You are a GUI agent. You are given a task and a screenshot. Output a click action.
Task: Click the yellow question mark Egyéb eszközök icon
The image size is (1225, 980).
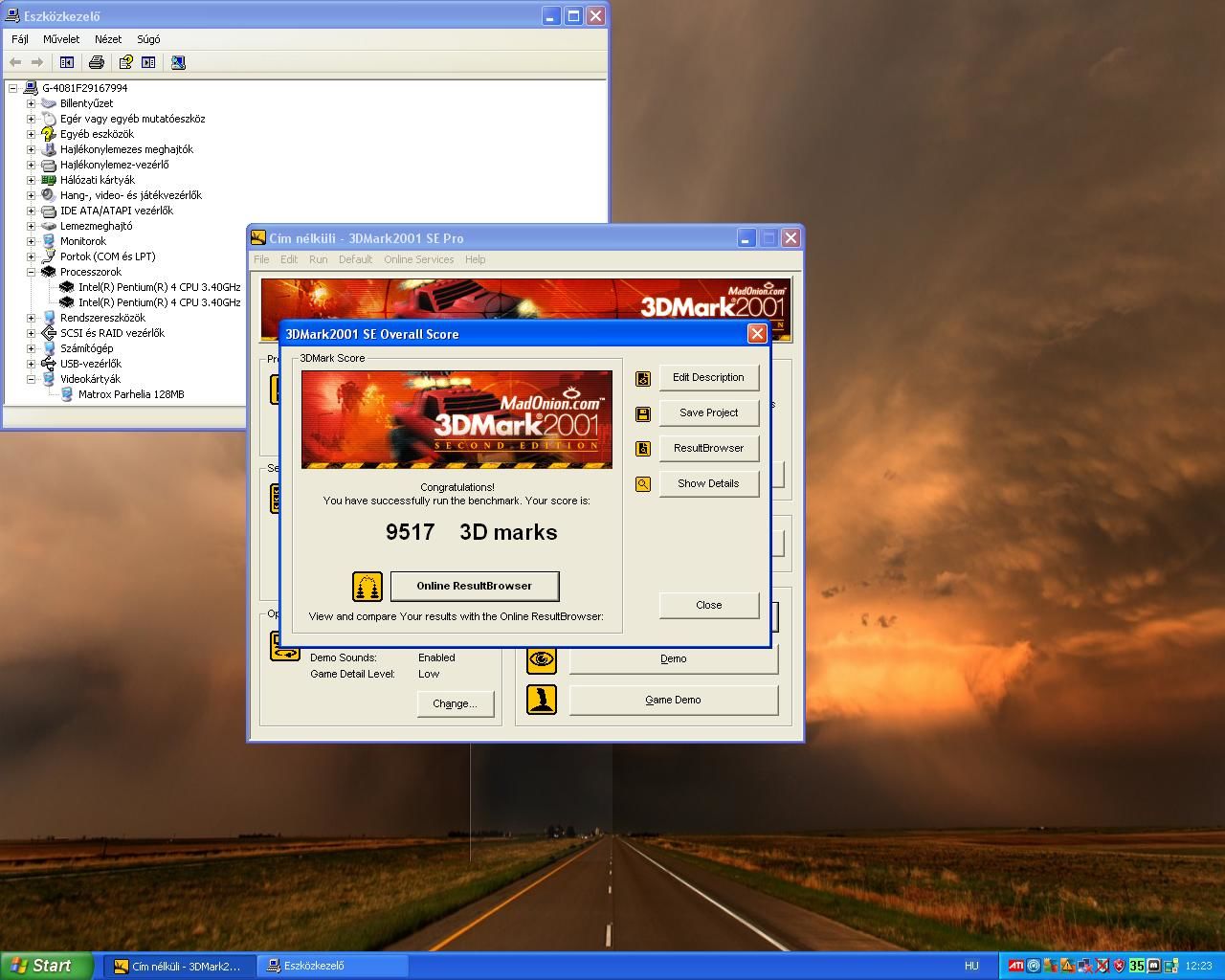pos(49,134)
